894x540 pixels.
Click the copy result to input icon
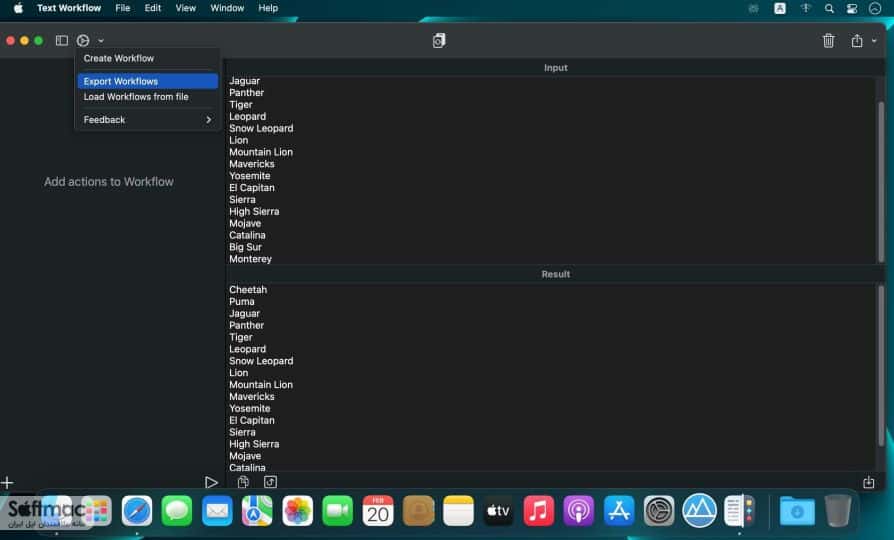(x=270, y=482)
